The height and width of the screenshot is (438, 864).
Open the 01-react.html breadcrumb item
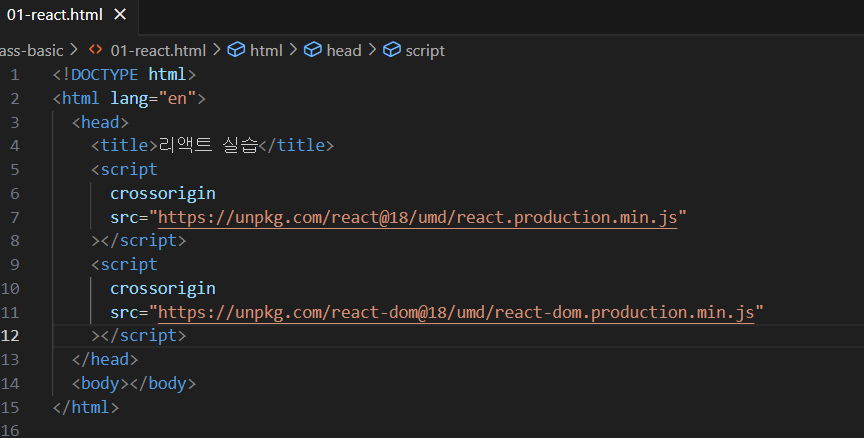tap(158, 51)
